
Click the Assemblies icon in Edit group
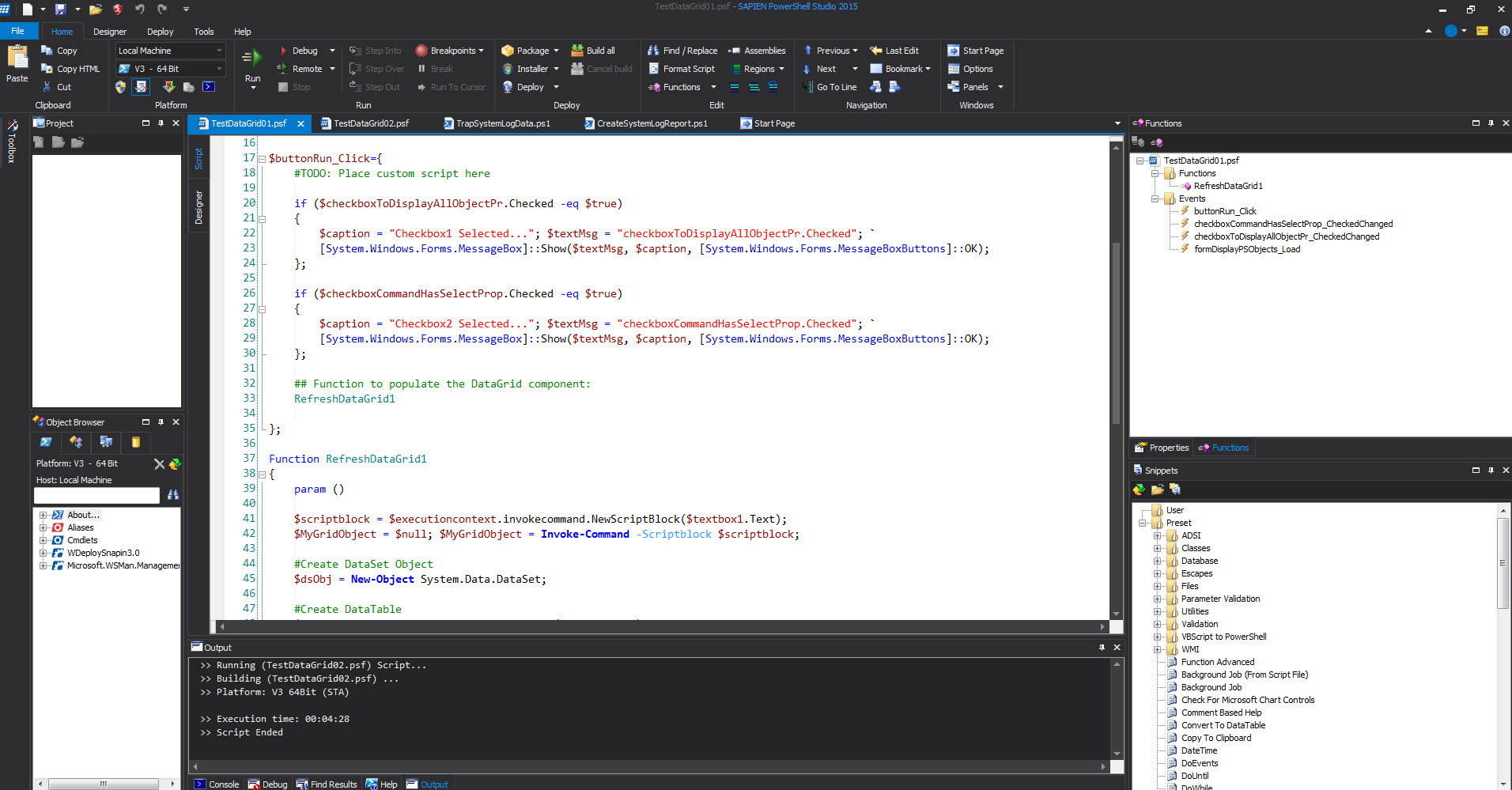click(734, 51)
